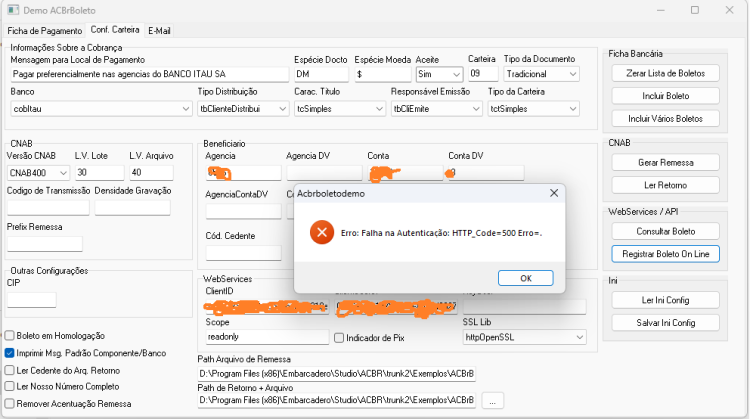
Task: Click the Espécie Docto field DM
Action: tap(321, 74)
